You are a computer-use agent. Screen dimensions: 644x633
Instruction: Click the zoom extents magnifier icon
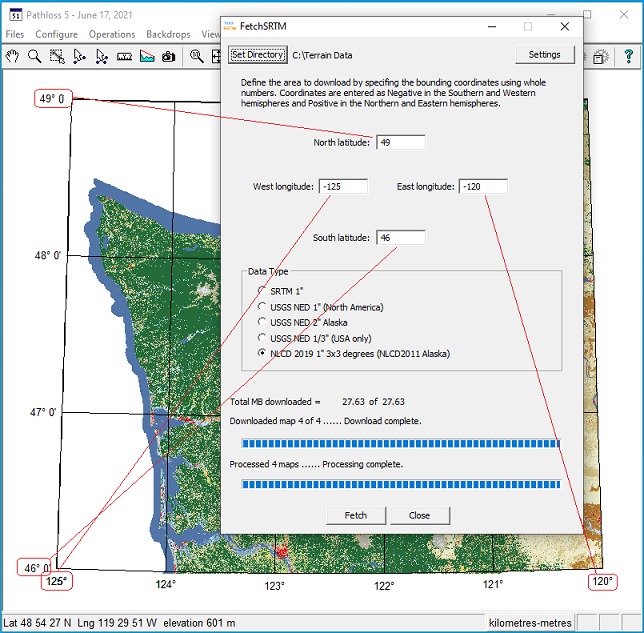(x=197, y=56)
